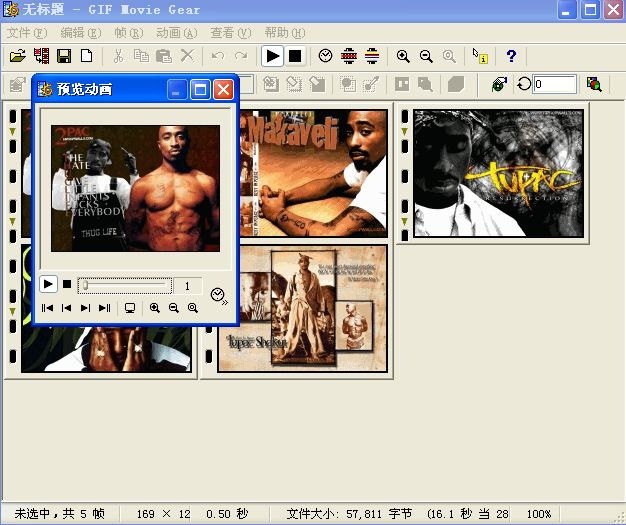
Task: Click the monitor display icon in preview window
Action: 130,308
